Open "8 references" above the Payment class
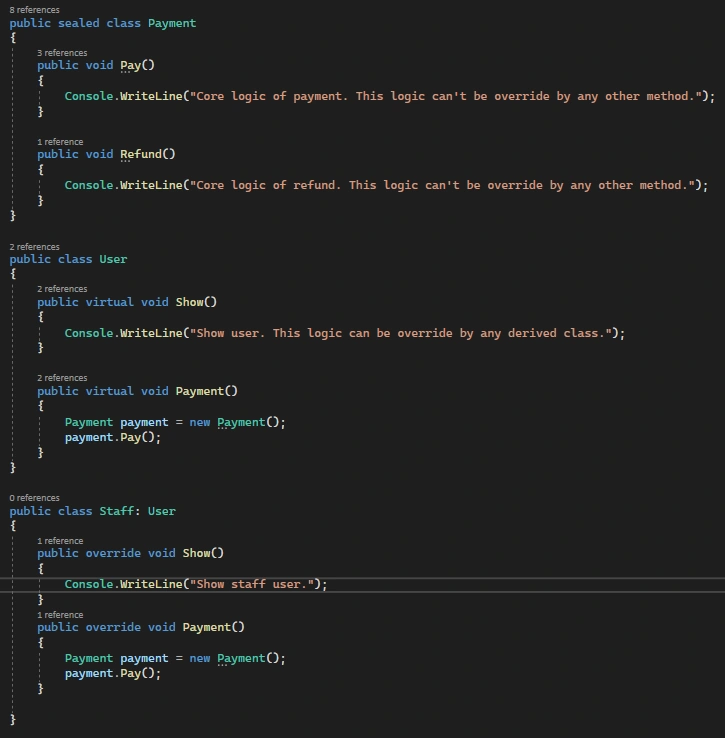Screen dimensions: 725x738 click(x=34, y=10)
